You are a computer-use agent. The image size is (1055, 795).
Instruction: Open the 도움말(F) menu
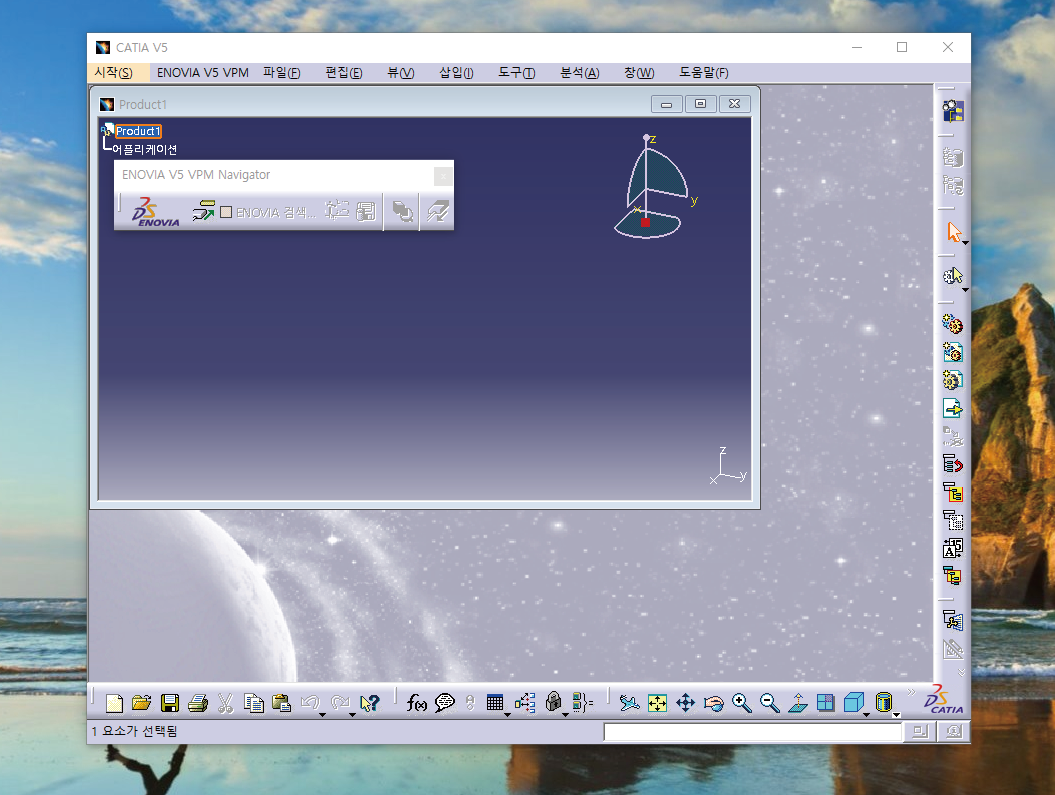(x=703, y=73)
